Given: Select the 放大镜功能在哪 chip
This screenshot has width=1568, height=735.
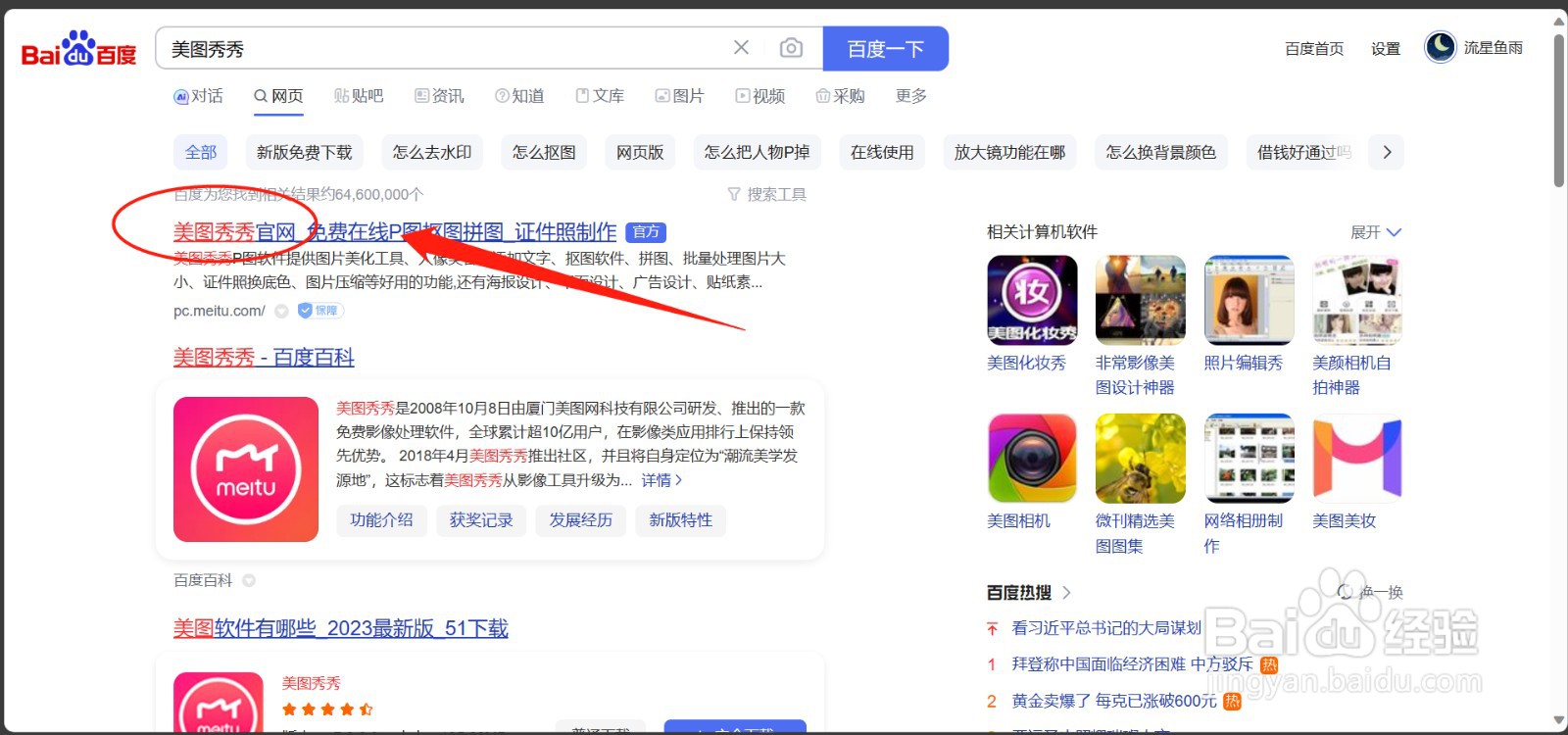Looking at the screenshot, I should (1009, 152).
